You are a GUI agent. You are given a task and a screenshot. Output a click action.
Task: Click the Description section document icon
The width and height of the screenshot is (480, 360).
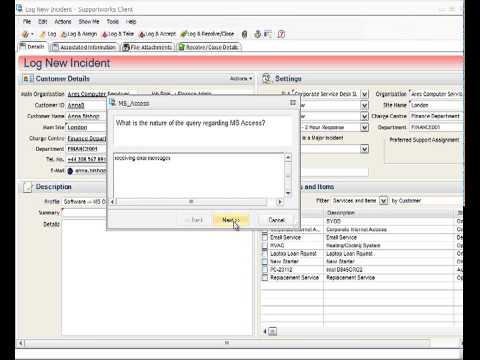[28, 187]
